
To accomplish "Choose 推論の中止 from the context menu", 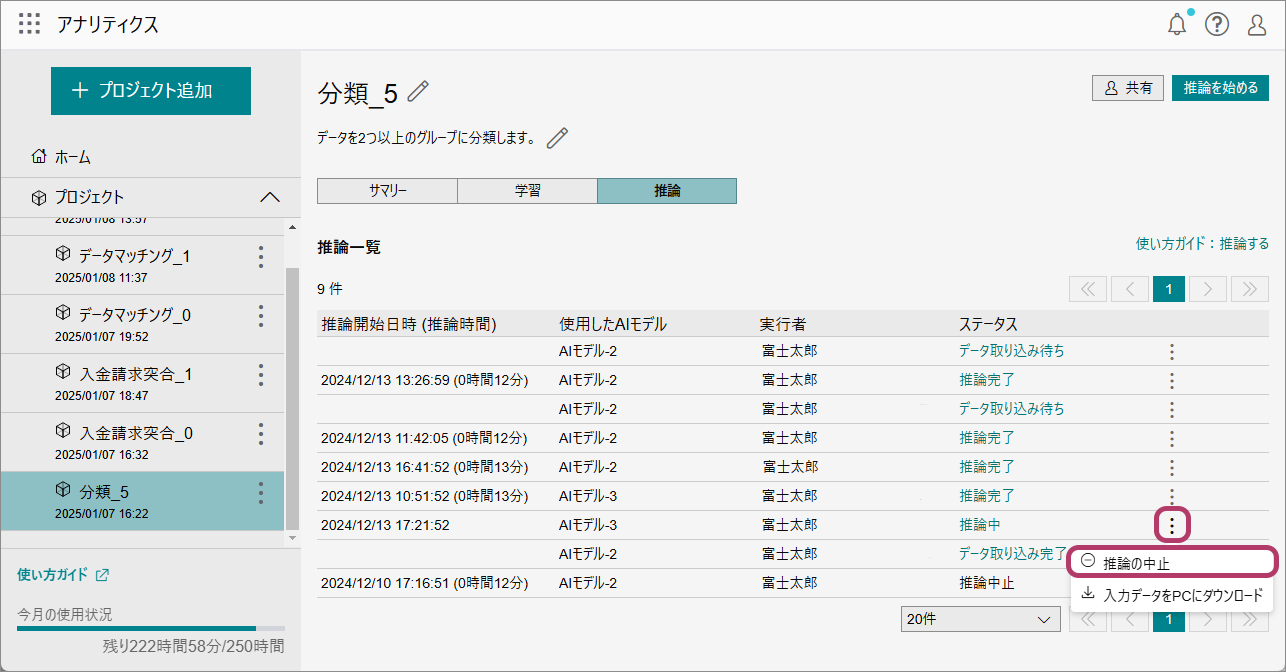I will click(x=1173, y=563).
